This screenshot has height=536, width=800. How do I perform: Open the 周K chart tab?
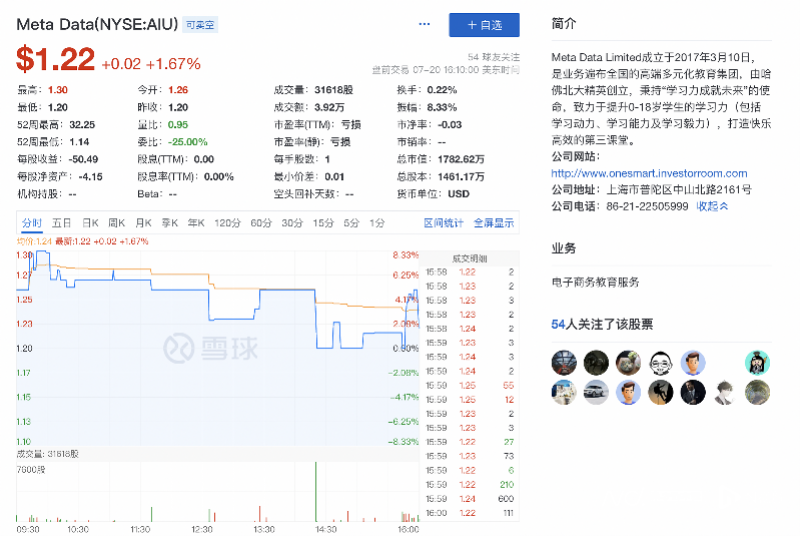(117, 223)
